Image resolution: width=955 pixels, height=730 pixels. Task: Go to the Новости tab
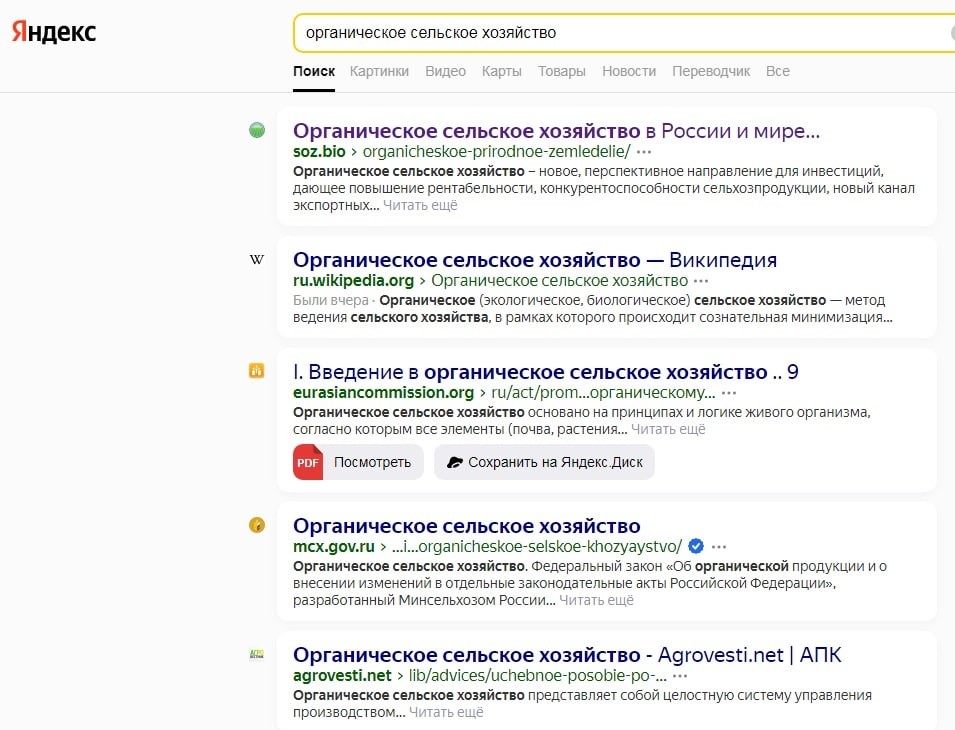pos(629,71)
